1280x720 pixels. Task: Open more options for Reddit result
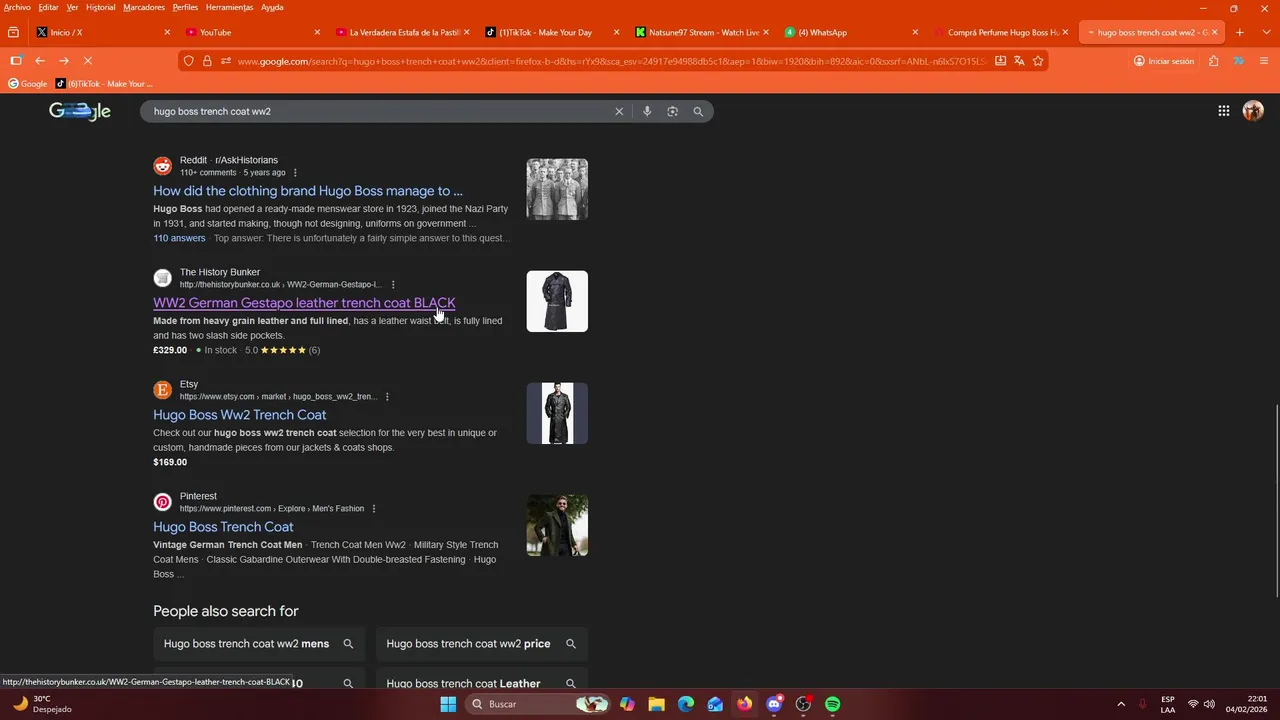point(294,173)
